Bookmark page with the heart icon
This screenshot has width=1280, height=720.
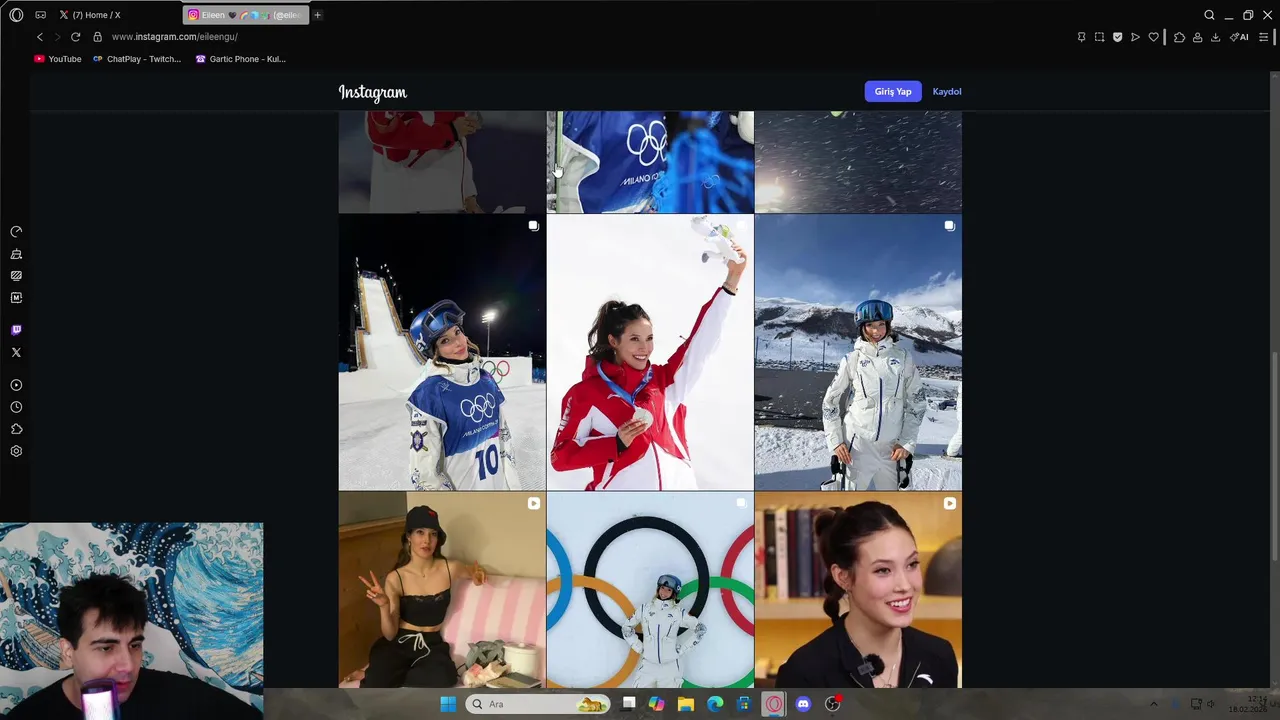1153,37
